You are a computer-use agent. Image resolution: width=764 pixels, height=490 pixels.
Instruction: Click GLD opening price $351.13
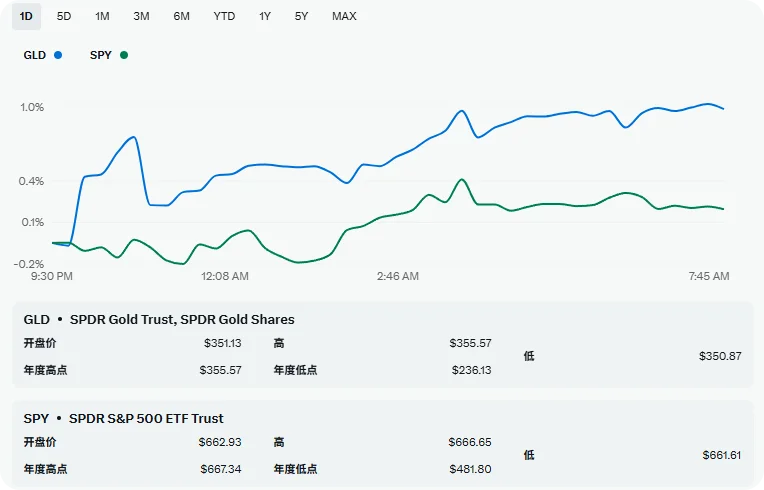pos(220,343)
